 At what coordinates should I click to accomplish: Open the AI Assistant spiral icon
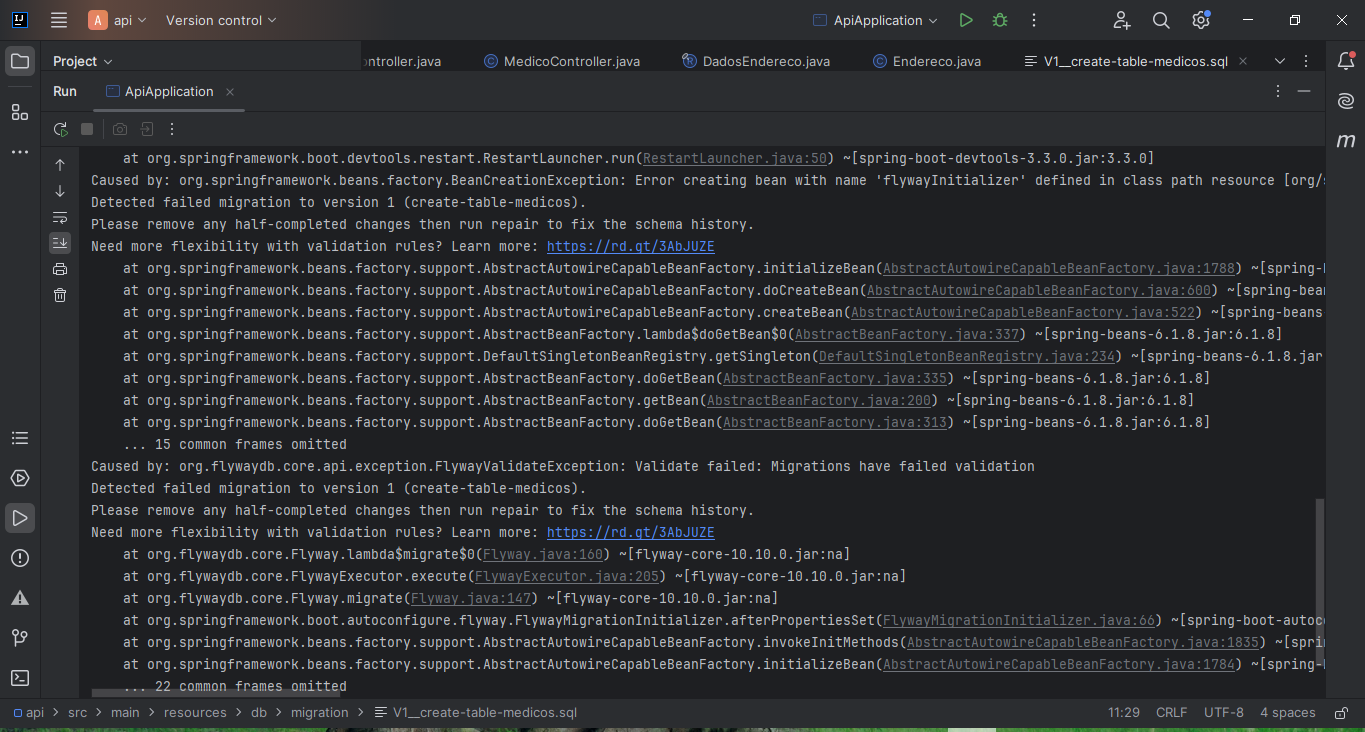(x=1346, y=101)
